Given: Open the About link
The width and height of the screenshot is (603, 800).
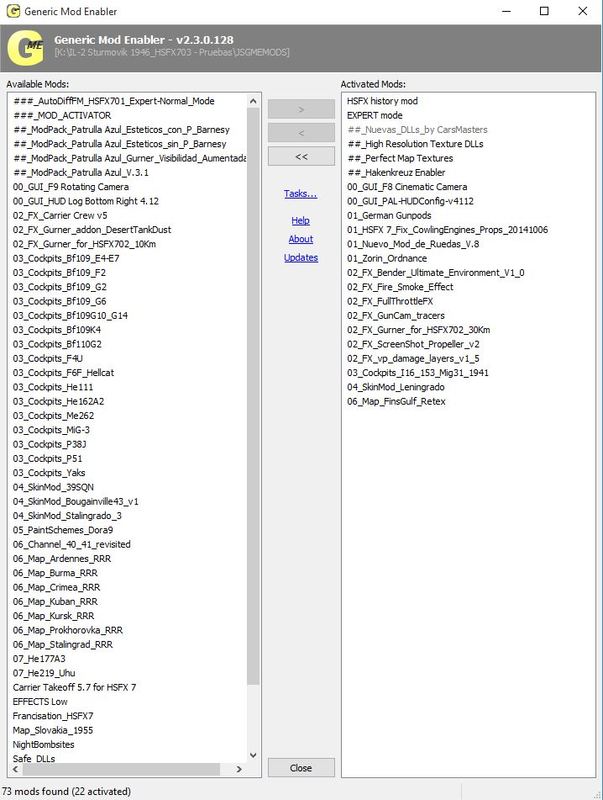Looking at the screenshot, I should click(300, 239).
